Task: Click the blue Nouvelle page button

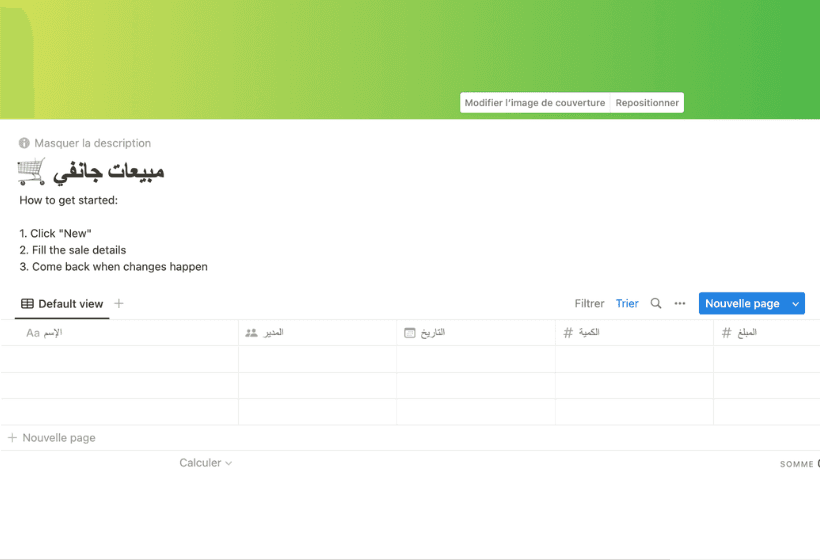Action: 742,303
